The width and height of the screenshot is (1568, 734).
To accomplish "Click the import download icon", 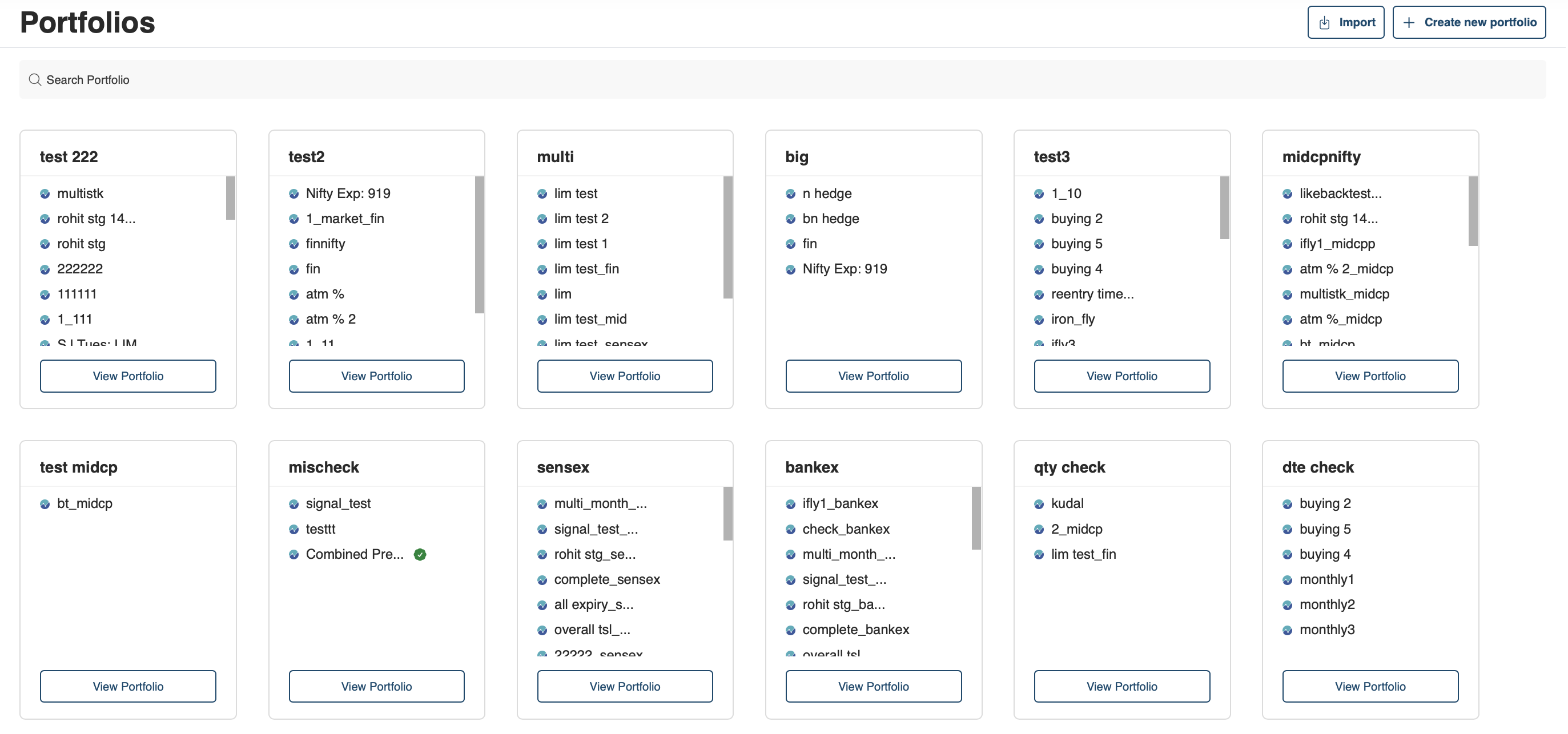I will pyautogui.click(x=1324, y=22).
